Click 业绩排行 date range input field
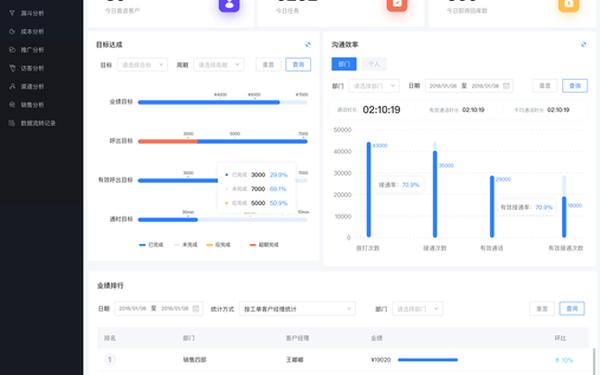The width and height of the screenshot is (600, 375). click(x=158, y=309)
